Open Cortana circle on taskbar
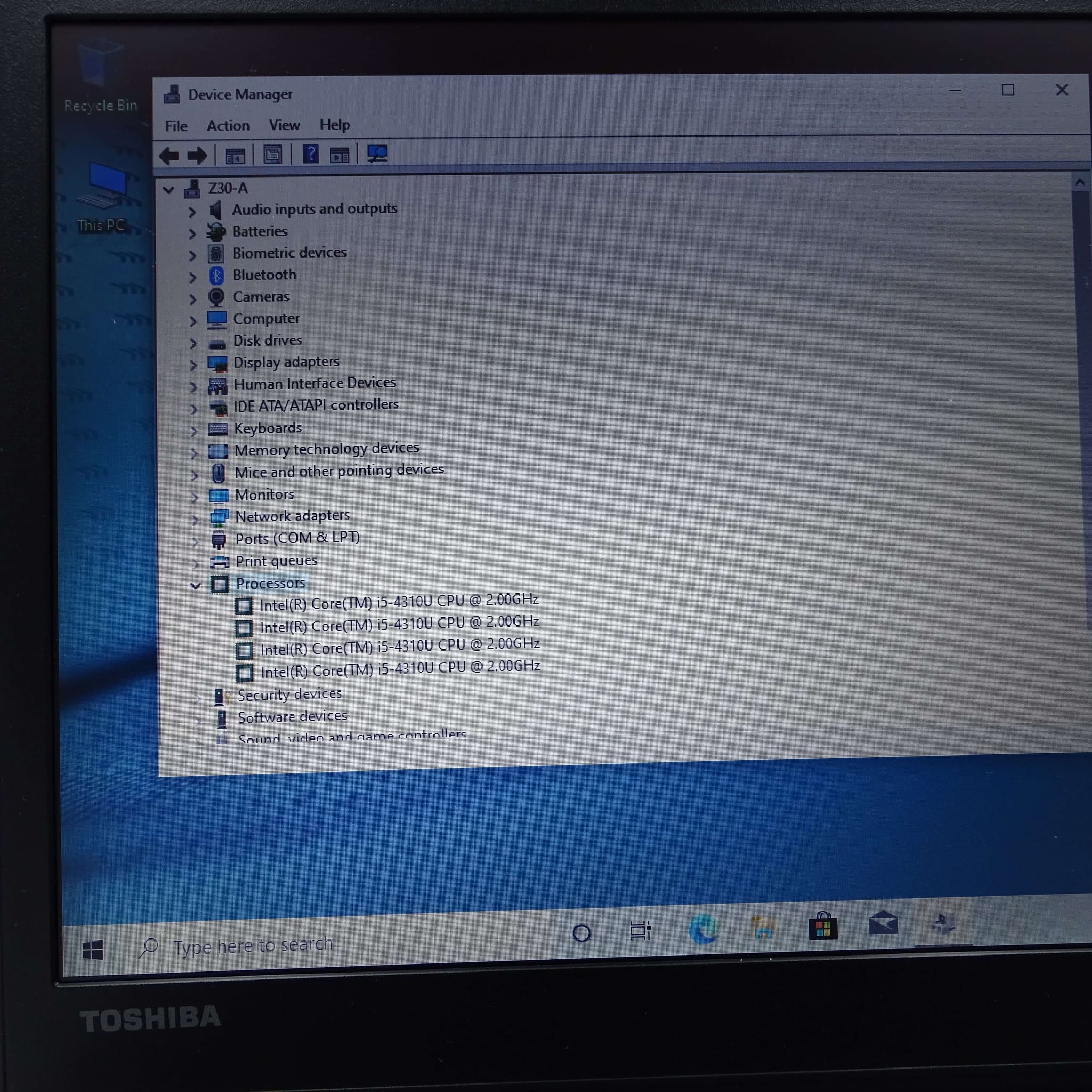The image size is (1092, 1092). (582, 933)
